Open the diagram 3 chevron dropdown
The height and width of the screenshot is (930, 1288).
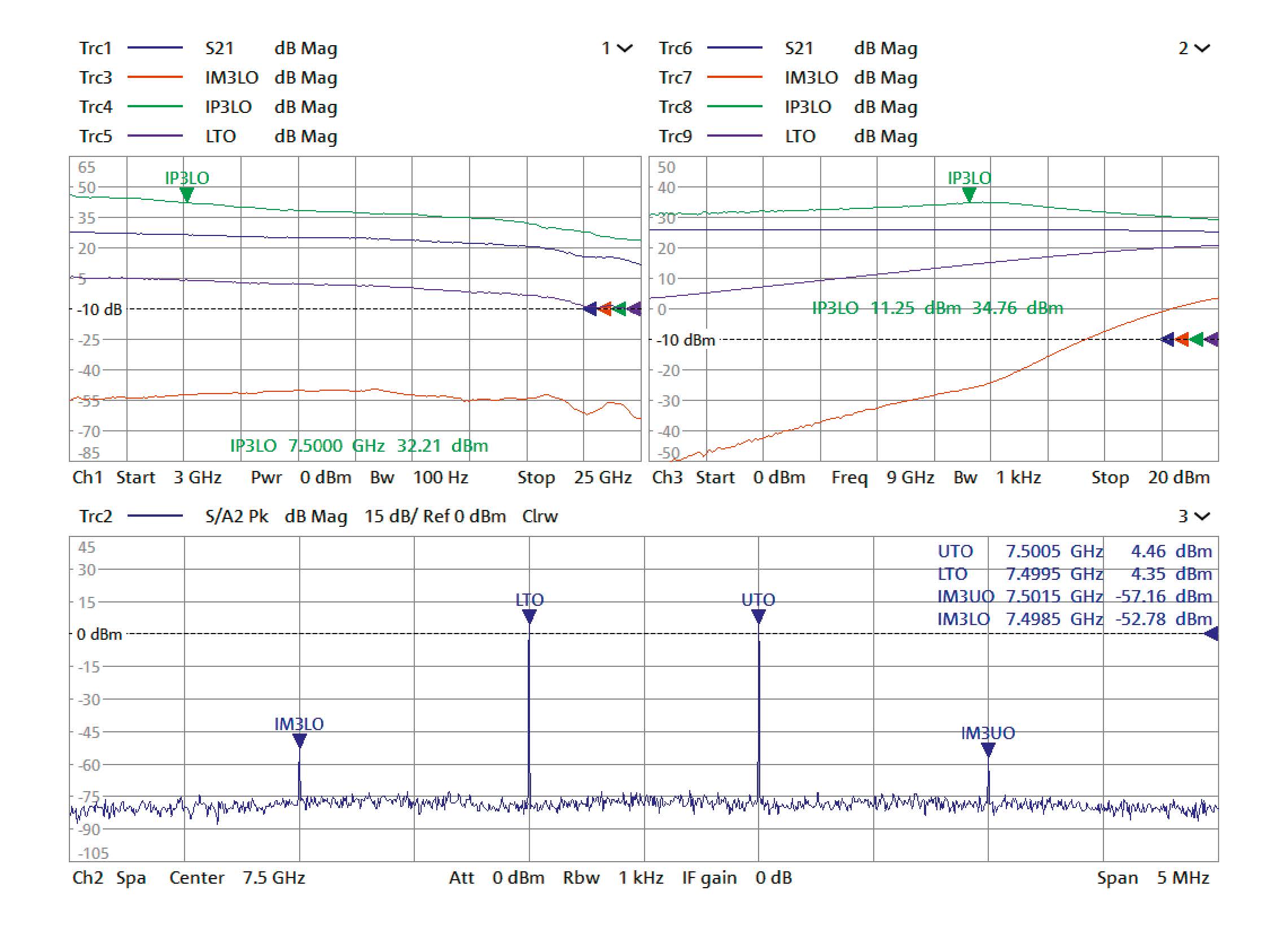coord(1202,517)
